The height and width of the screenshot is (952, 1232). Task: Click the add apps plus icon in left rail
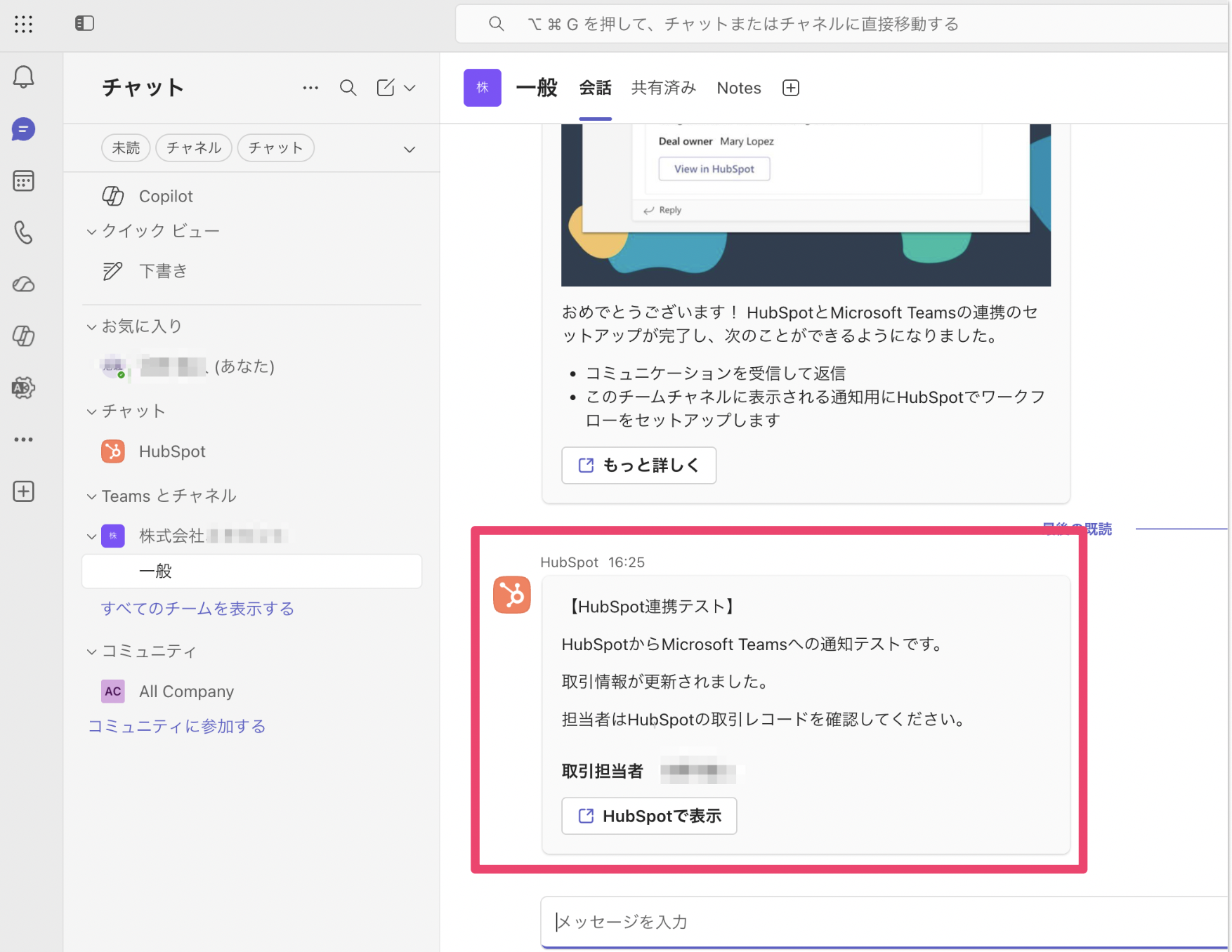pos(23,491)
